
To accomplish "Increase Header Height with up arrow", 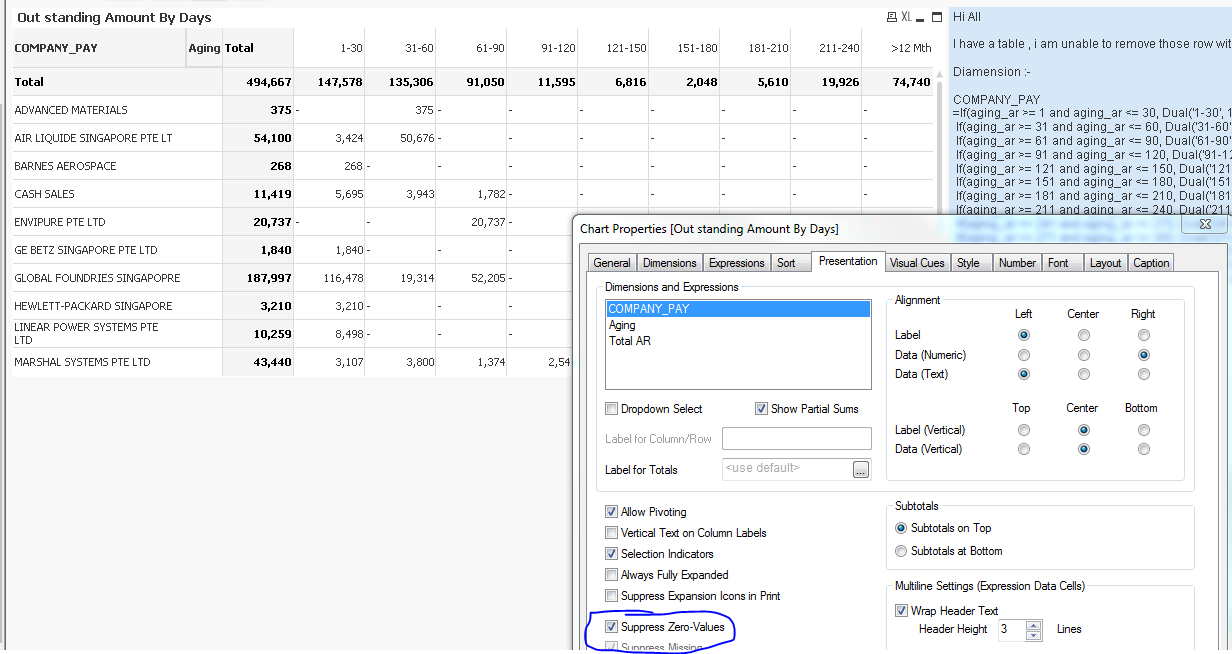I will pyautogui.click(x=1034, y=624).
